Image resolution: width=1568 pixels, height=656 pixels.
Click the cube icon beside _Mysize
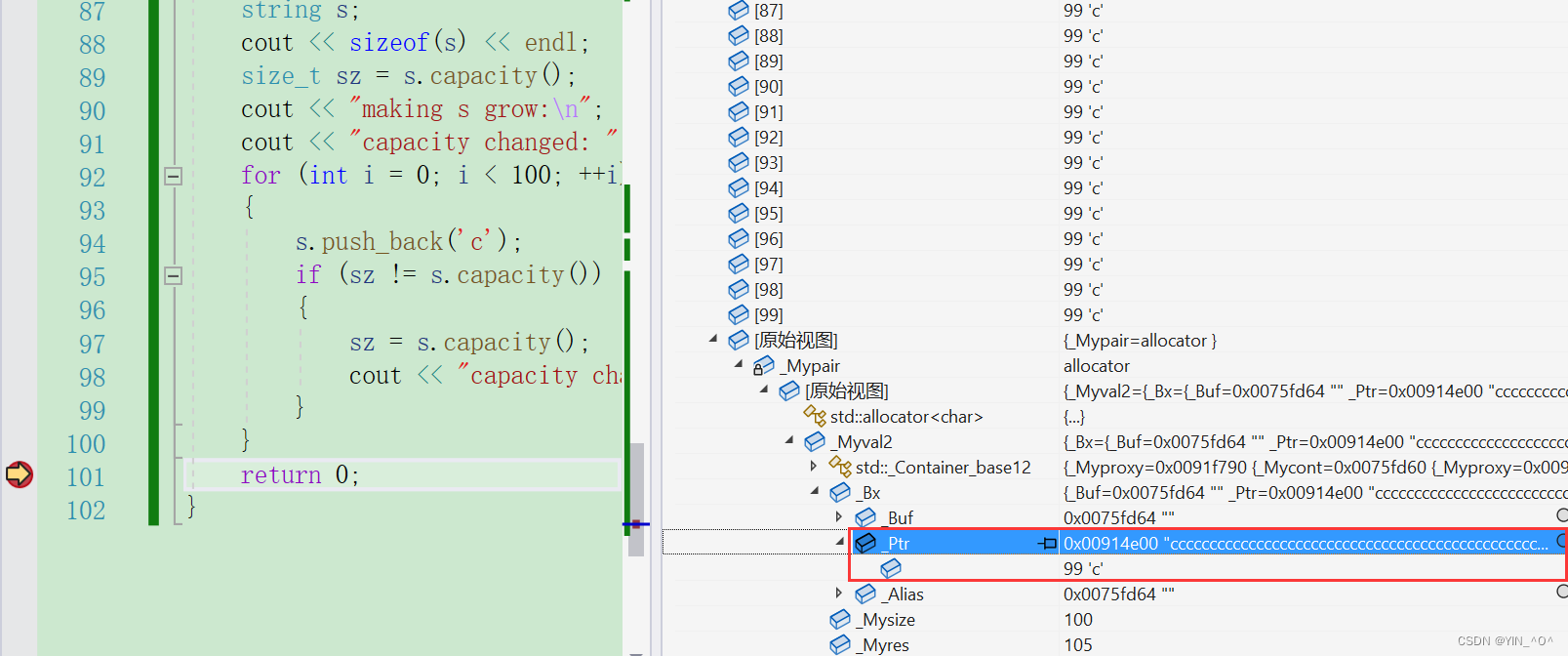tap(840, 619)
